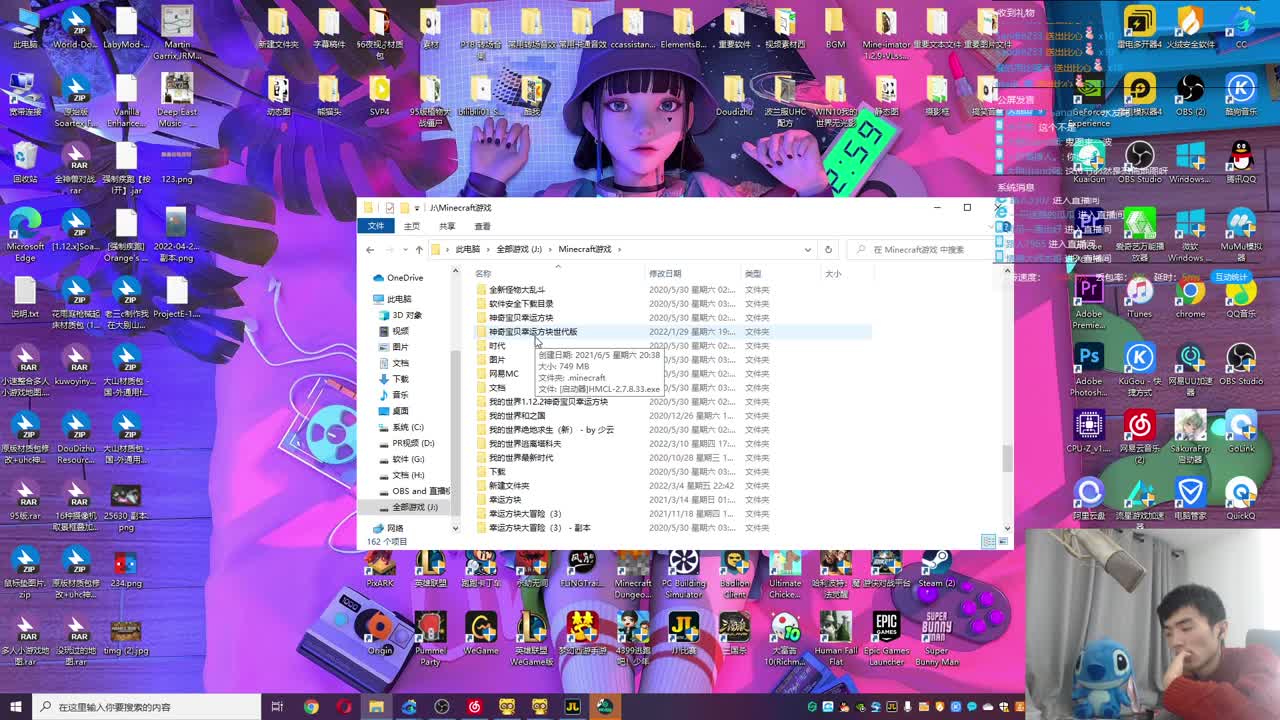Expand the address bar history dropdown
The height and width of the screenshot is (720, 1280).
click(807, 249)
